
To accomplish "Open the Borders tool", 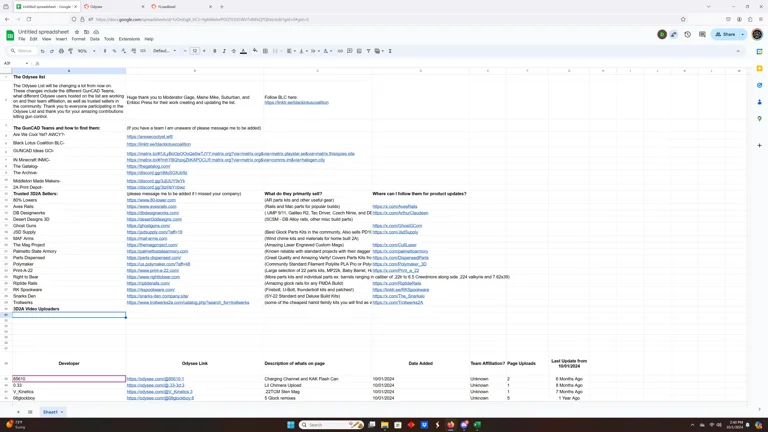I will click(x=265, y=51).
